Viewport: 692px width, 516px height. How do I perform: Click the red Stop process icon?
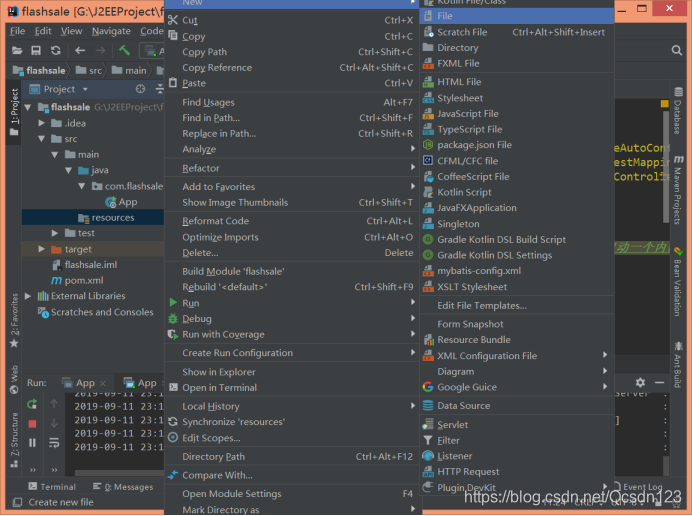coord(32,424)
